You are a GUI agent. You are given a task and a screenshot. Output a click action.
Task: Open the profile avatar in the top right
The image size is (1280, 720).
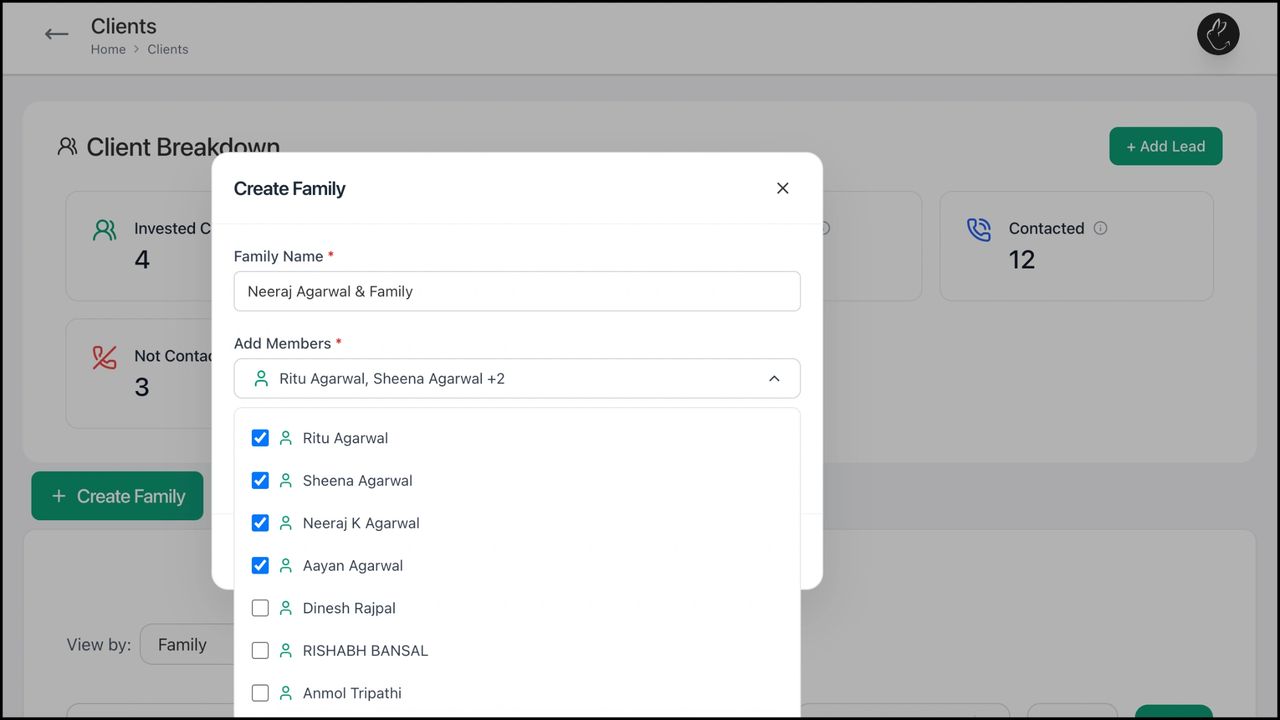point(1217,33)
